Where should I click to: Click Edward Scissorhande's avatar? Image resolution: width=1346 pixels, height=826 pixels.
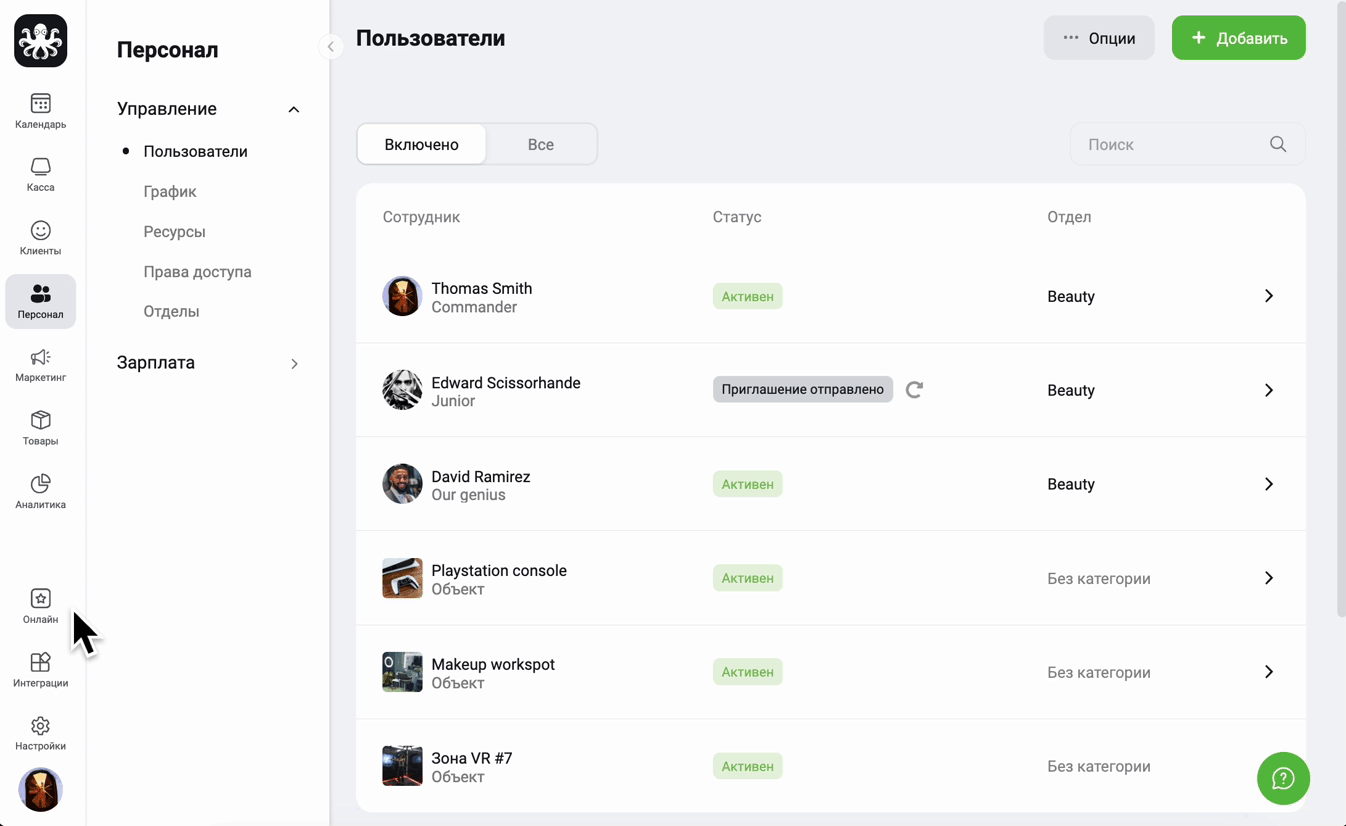click(402, 390)
